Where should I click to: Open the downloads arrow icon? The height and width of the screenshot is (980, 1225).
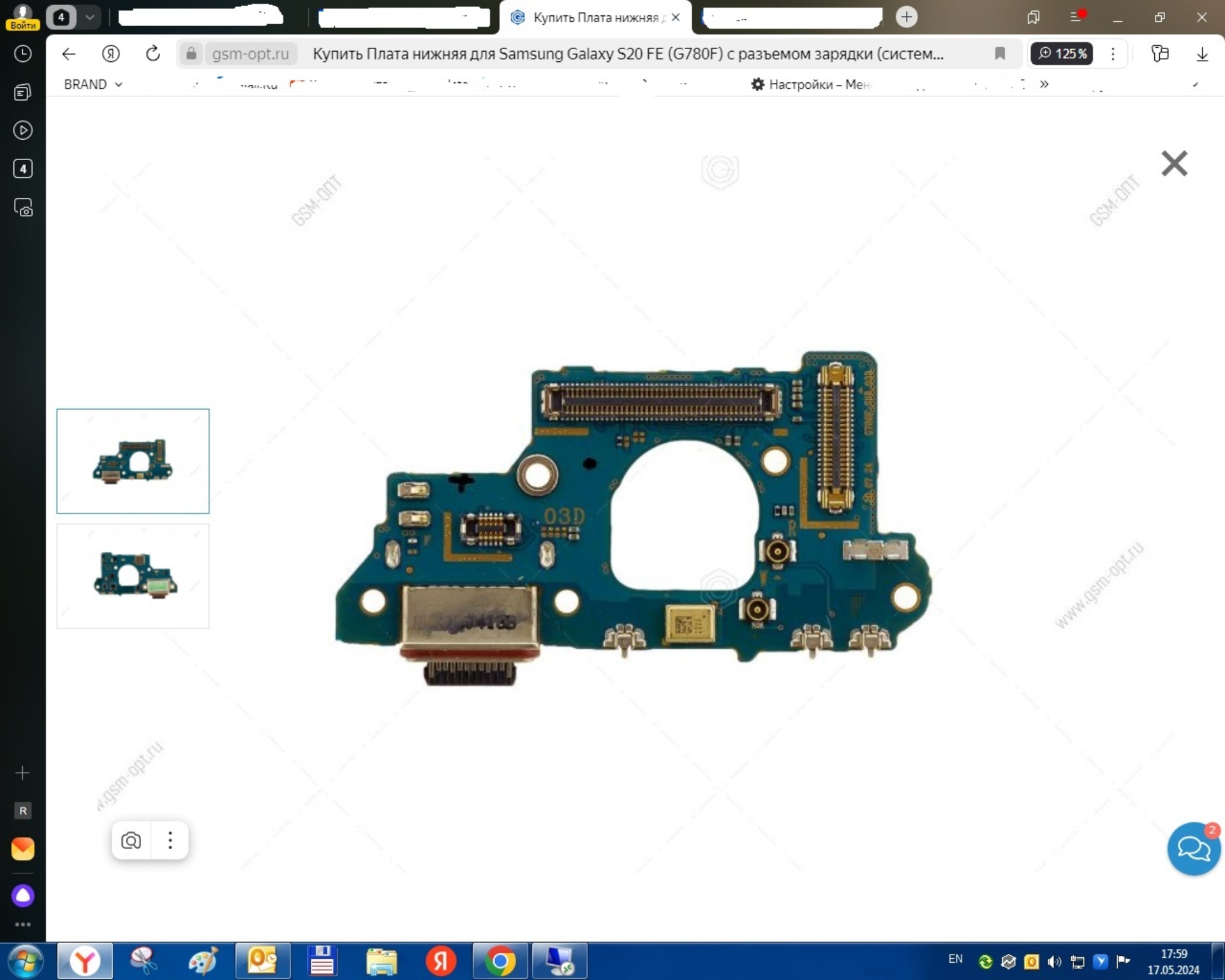[x=1202, y=54]
